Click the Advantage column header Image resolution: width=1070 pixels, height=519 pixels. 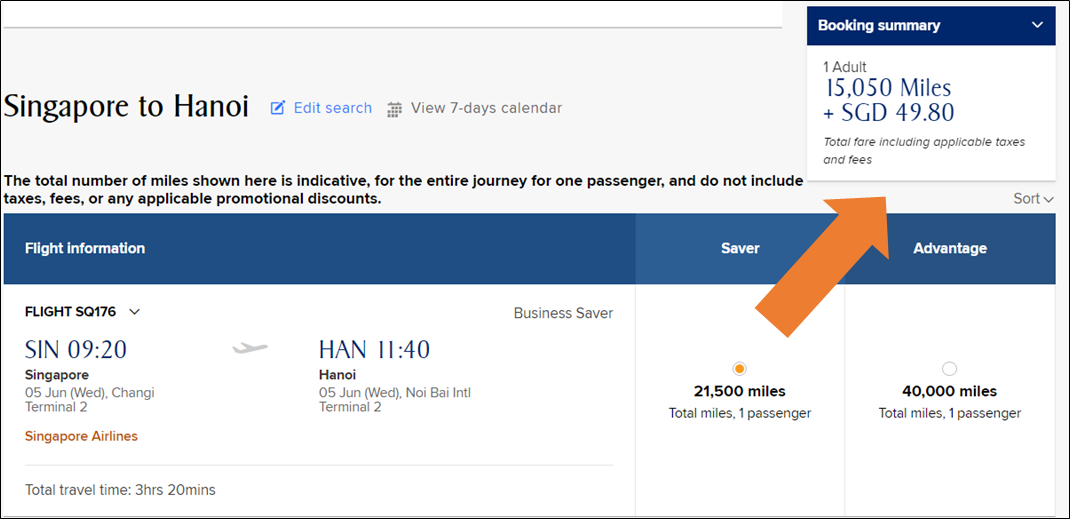950,248
